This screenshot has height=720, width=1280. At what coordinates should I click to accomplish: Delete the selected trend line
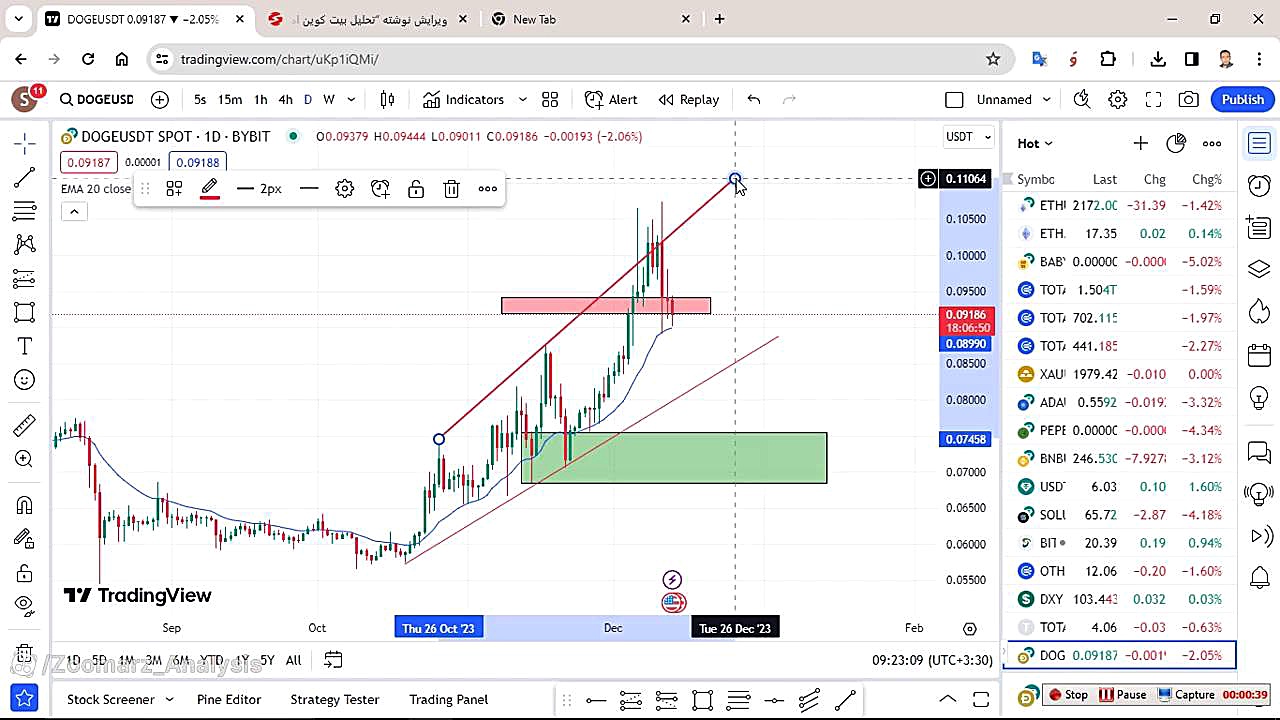(452, 188)
